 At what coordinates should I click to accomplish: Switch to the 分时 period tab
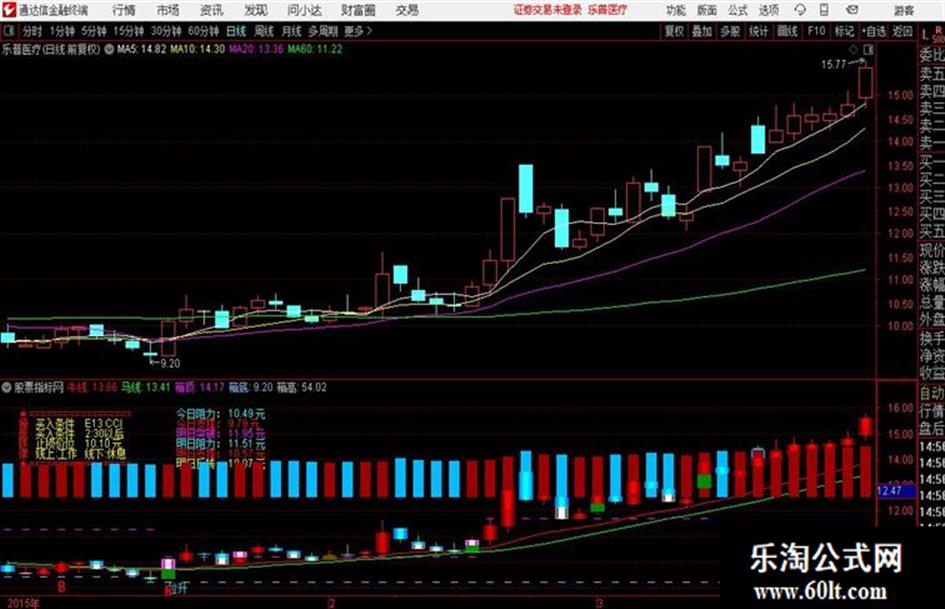pyautogui.click(x=32, y=31)
